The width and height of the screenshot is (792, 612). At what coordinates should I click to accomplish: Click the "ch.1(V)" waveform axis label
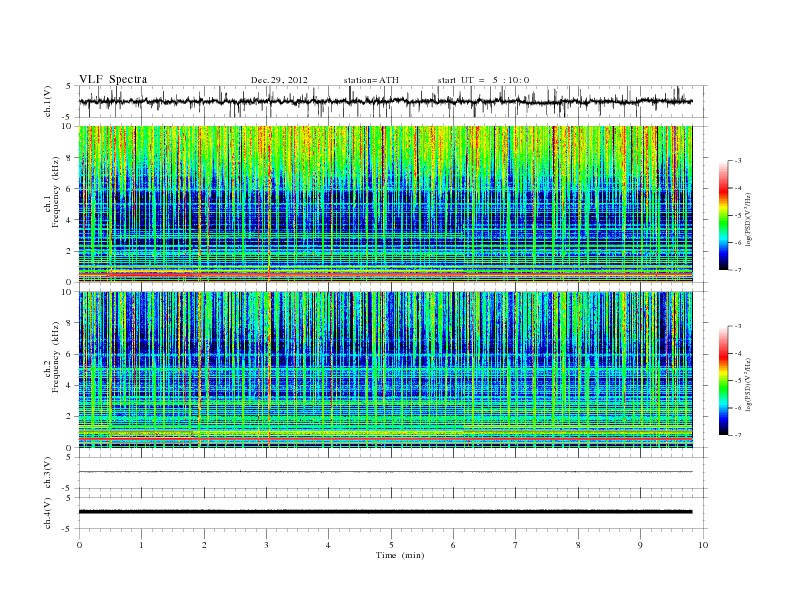pos(48,101)
